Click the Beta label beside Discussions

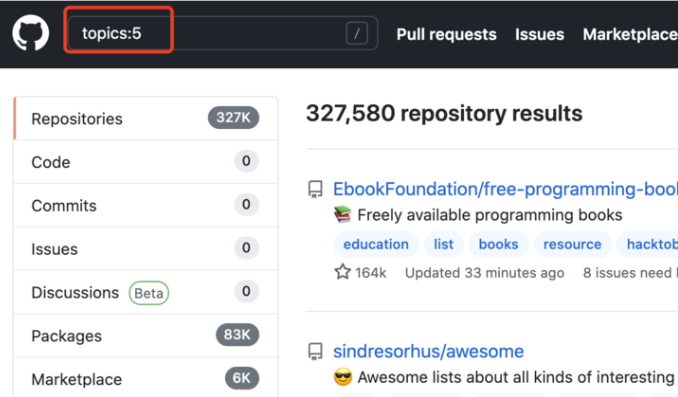pyautogui.click(x=149, y=293)
